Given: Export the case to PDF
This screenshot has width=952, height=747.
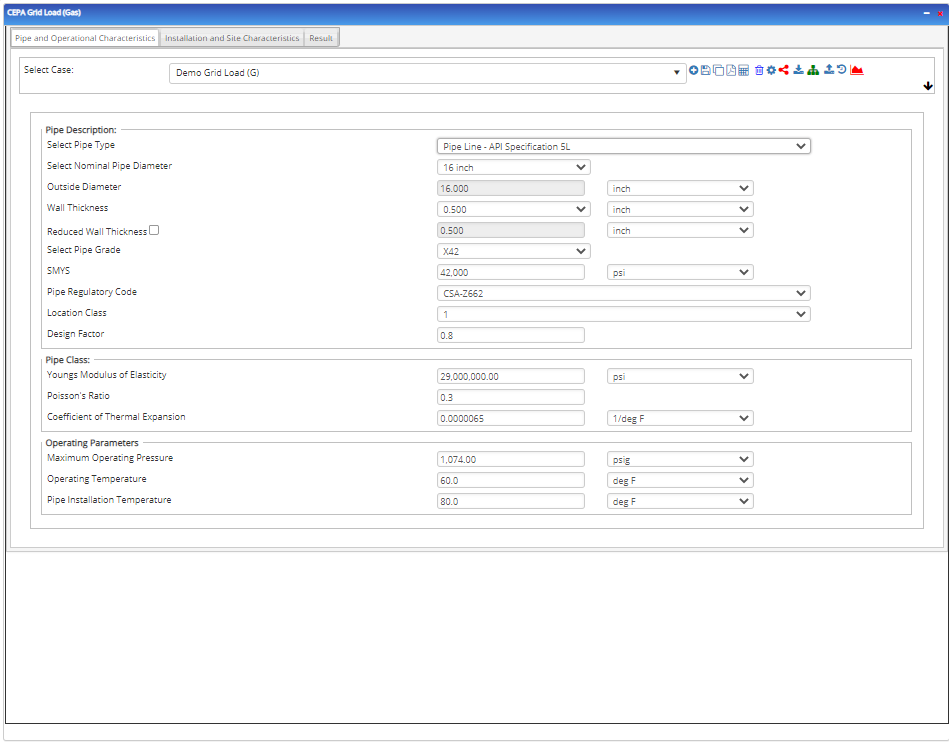Looking at the screenshot, I should 731,69.
